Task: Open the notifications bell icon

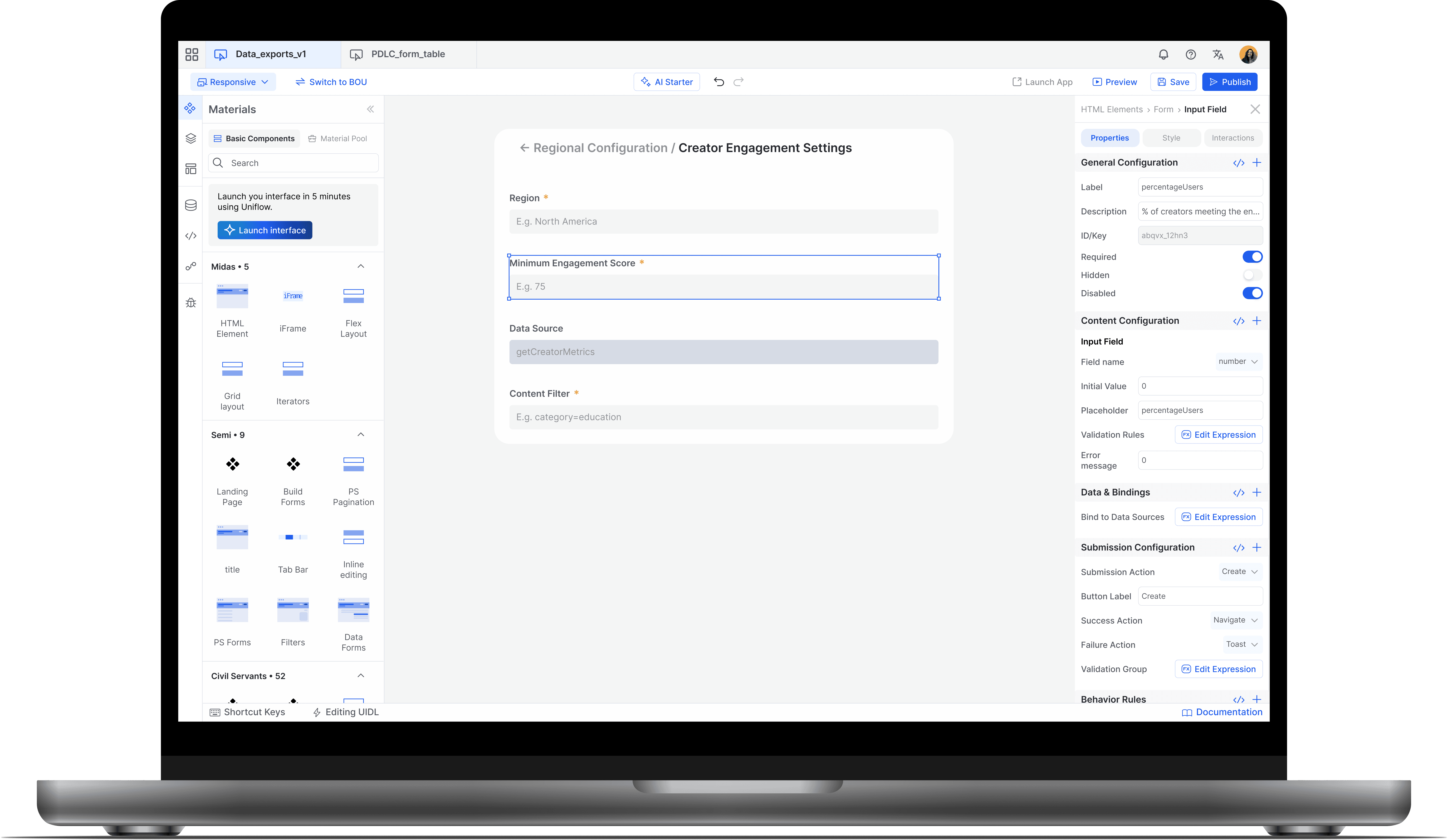Action: click(1163, 55)
